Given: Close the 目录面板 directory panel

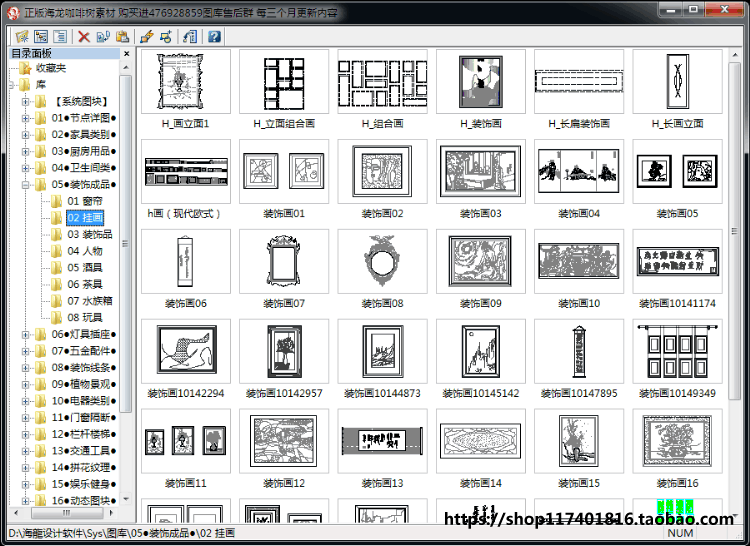Looking at the screenshot, I should [127, 54].
